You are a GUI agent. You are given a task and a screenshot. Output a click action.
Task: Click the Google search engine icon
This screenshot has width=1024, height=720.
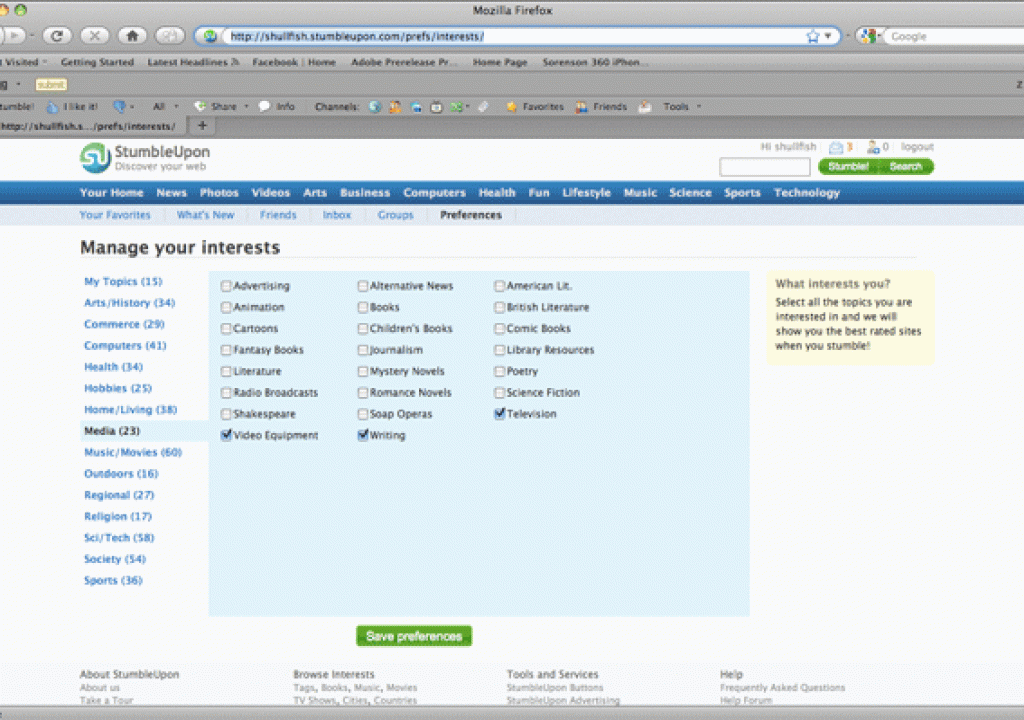tap(868, 36)
